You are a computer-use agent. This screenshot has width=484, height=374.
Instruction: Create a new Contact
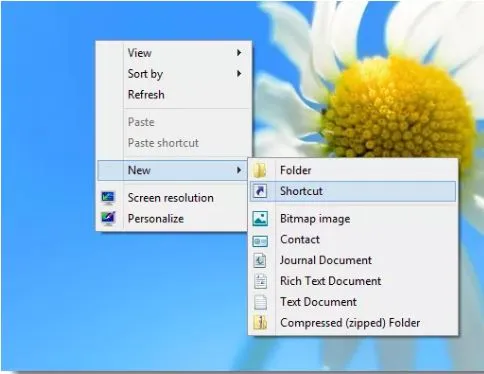click(x=353, y=240)
